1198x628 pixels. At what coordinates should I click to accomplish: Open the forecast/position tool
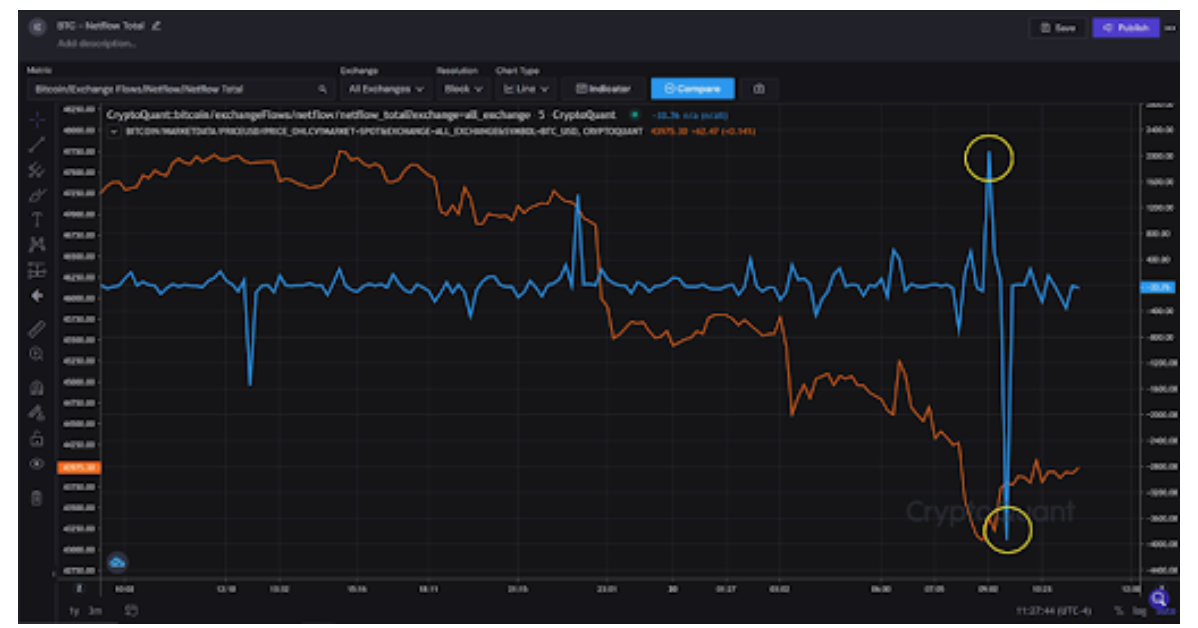pos(37,270)
